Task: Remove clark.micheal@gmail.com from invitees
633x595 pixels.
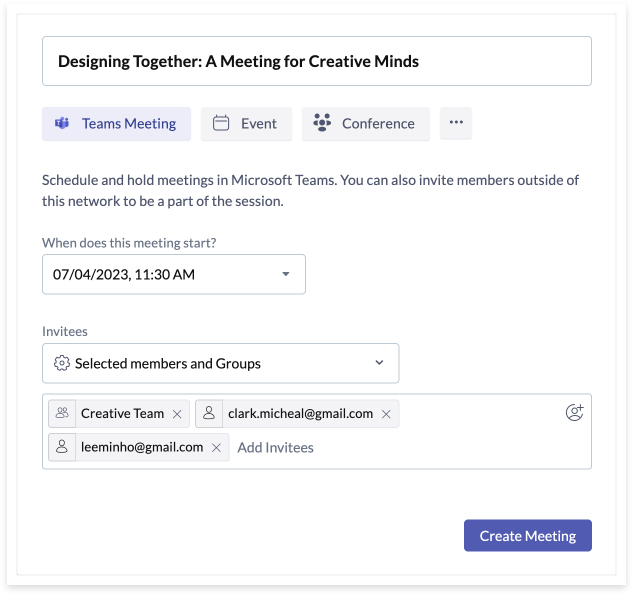Action: tap(386, 414)
